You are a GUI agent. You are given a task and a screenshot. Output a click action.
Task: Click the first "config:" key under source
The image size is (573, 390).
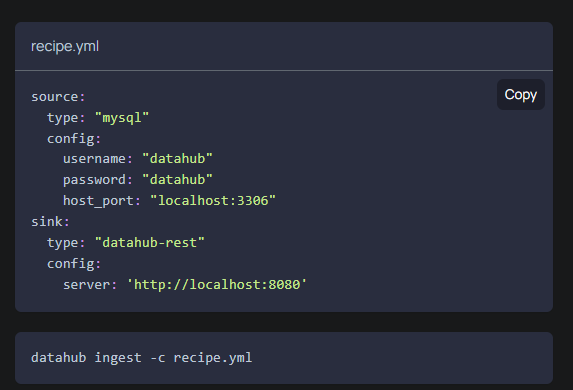point(74,139)
